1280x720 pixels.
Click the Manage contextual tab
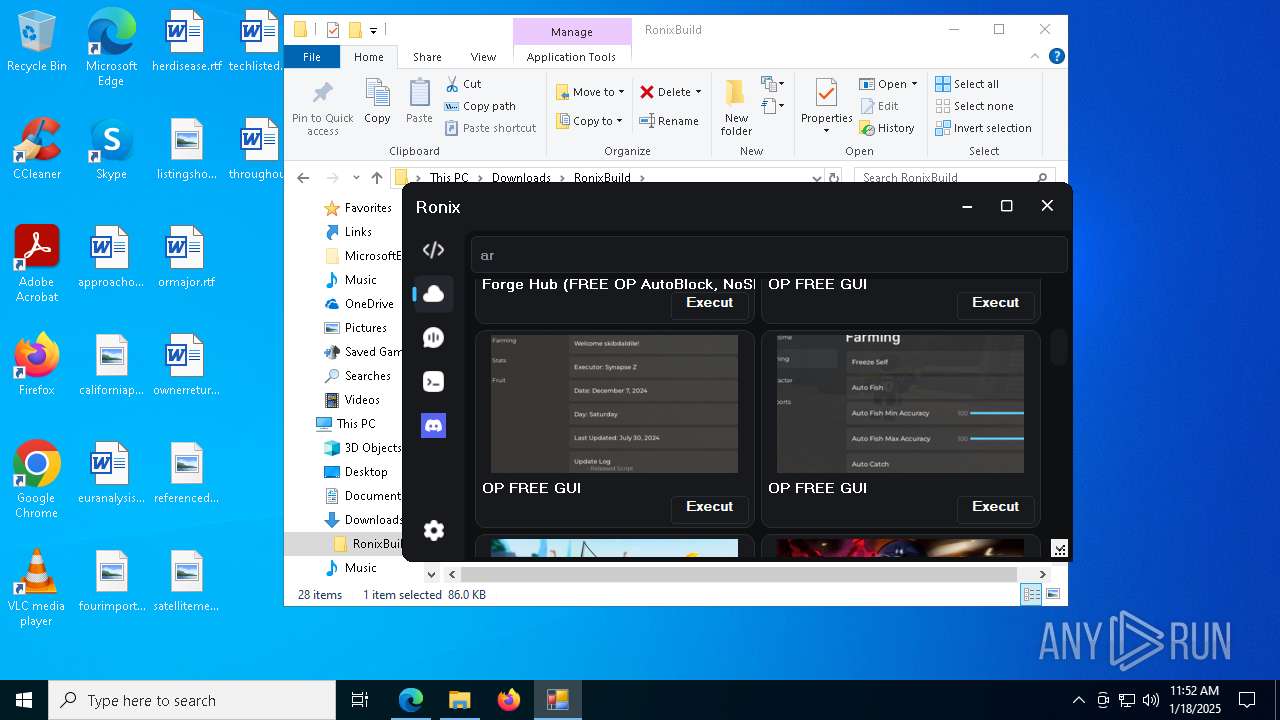[x=572, y=32]
